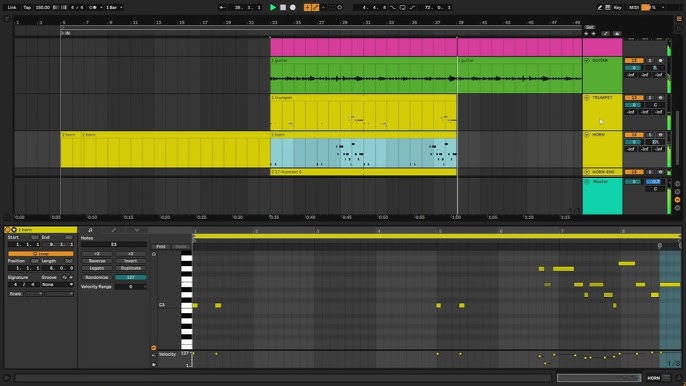This screenshot has width=686, height=386.
Task: Click the Invert notes button
Action: [x=130, y=261]
